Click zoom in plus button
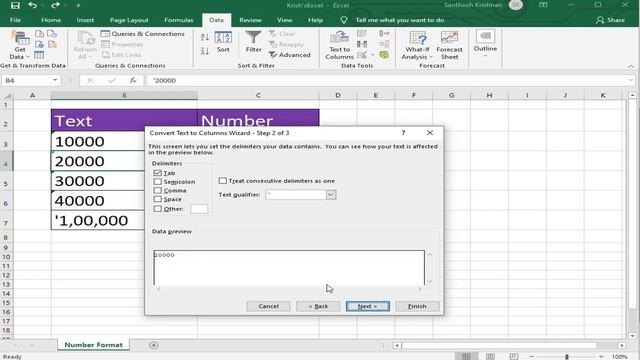Image resolution: width=640 pixels, height=360 pixels. pos(601,357)
